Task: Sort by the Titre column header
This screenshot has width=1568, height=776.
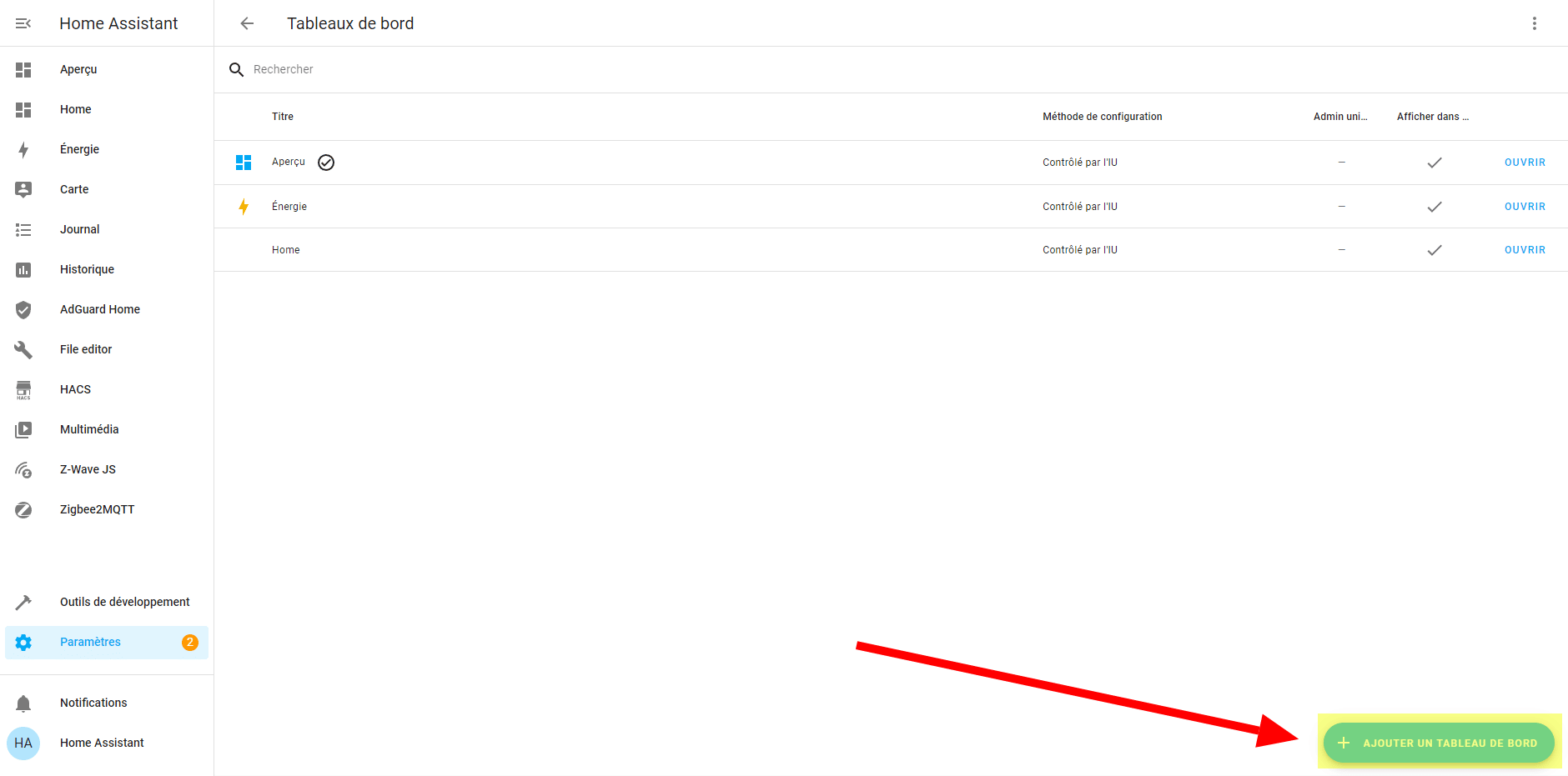Action: click(283, 117)
